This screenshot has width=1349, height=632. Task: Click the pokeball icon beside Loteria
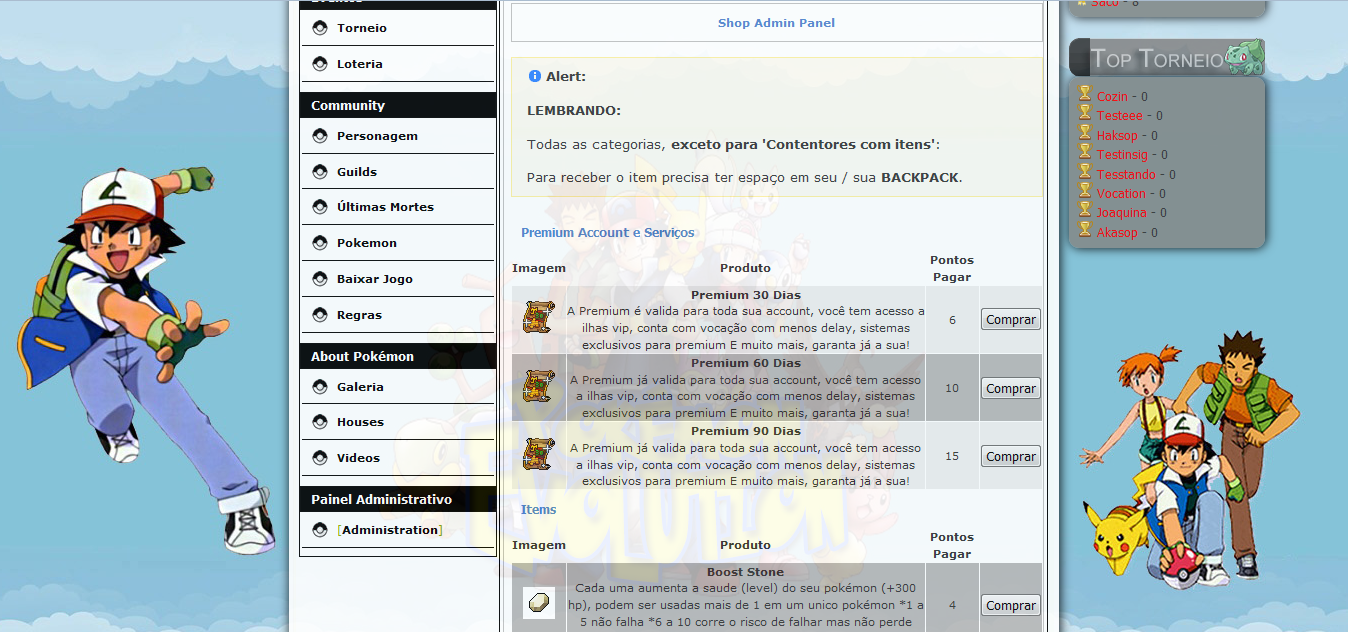point(320,64)
